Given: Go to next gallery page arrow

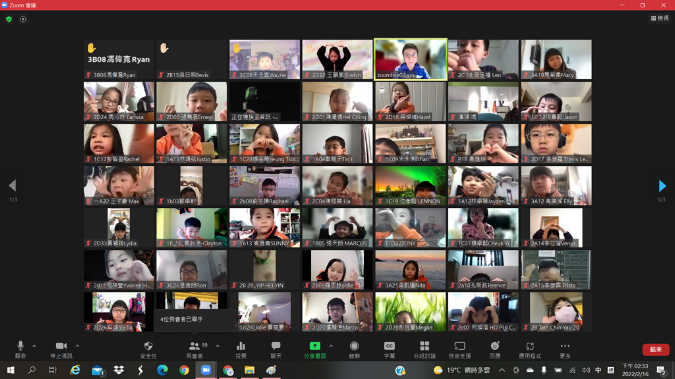Looking at the screenshot, I should (x=662, y=186).
